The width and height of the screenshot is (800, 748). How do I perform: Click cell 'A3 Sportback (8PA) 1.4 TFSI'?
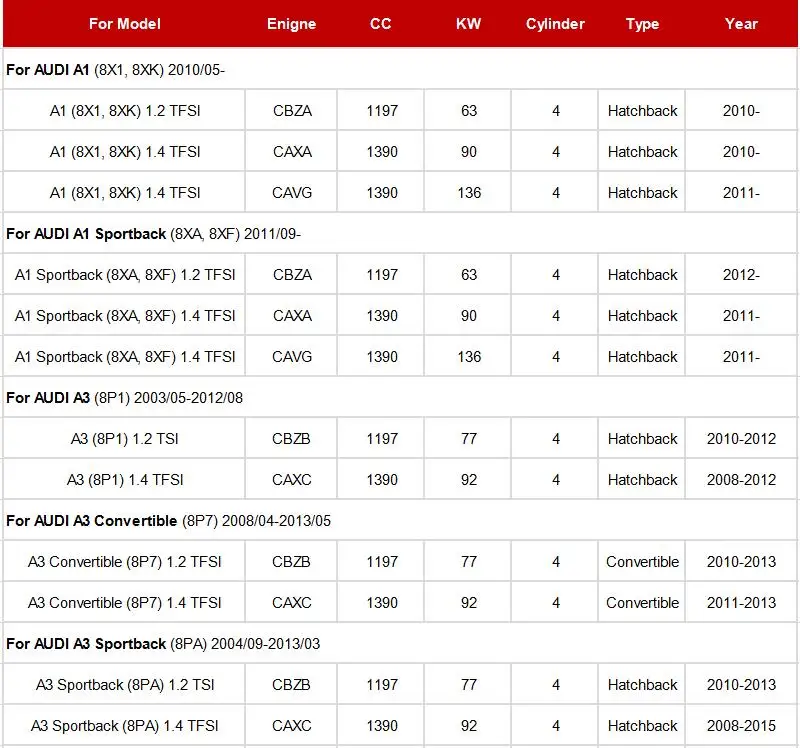(x=124, y=726)
